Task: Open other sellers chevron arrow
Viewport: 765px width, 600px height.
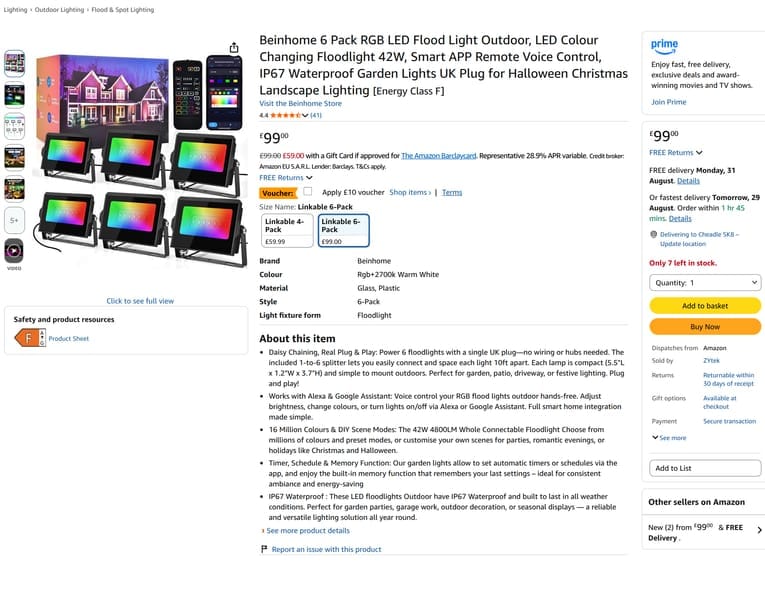Action: (759, 530)
